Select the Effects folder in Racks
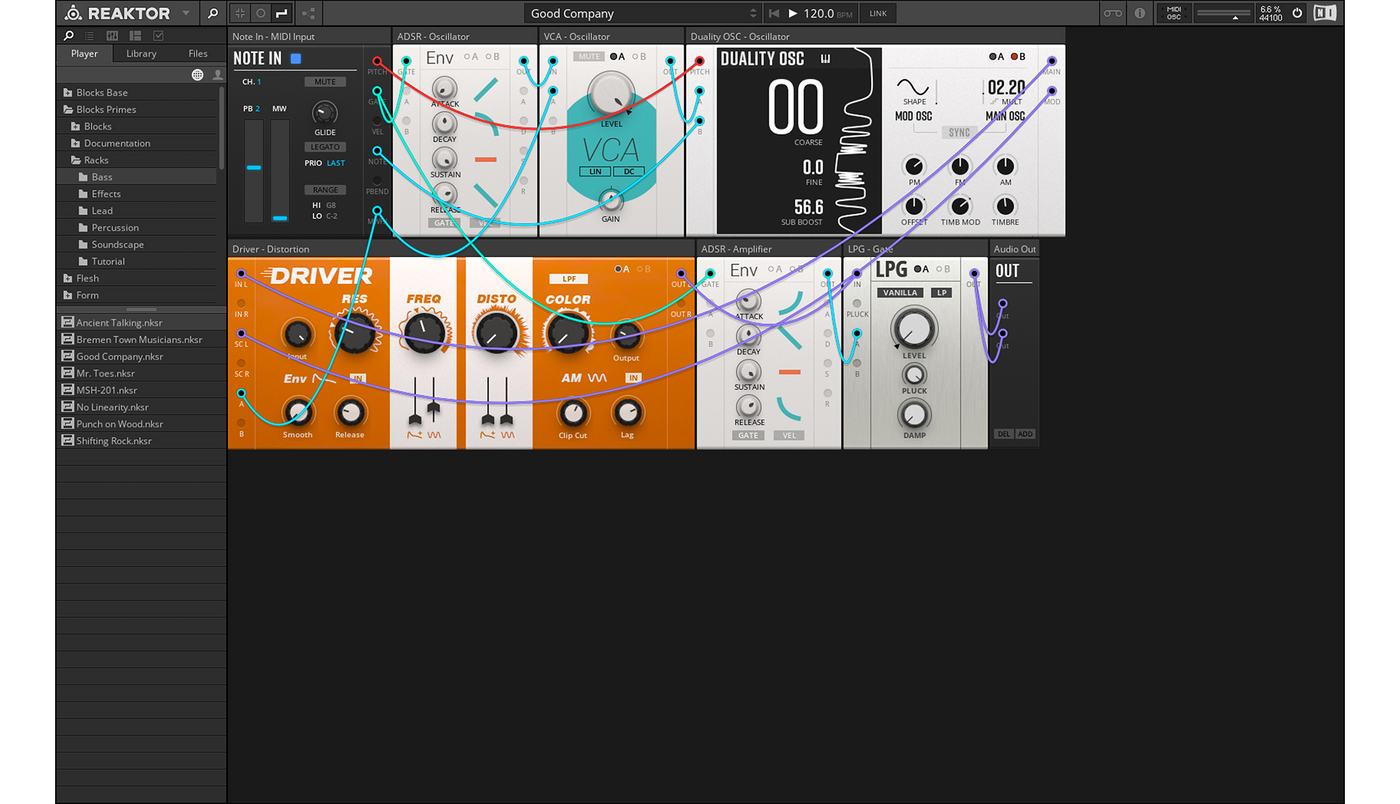1400x804 pixels. click(138, 194)
